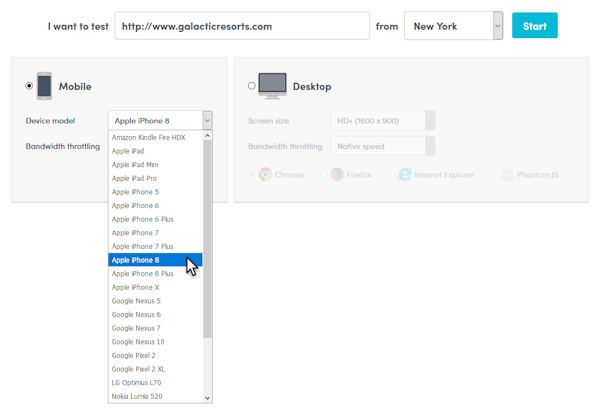
Task: Click the Internet Explorer icon
Action: (404, 174)
